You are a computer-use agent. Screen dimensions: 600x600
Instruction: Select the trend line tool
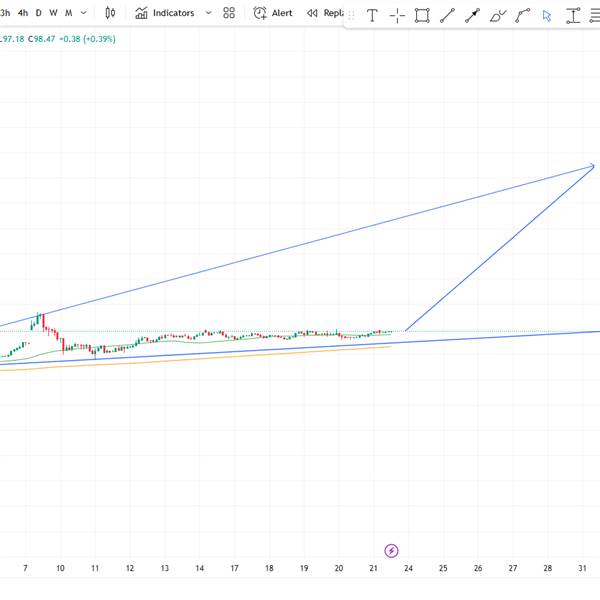447,16
